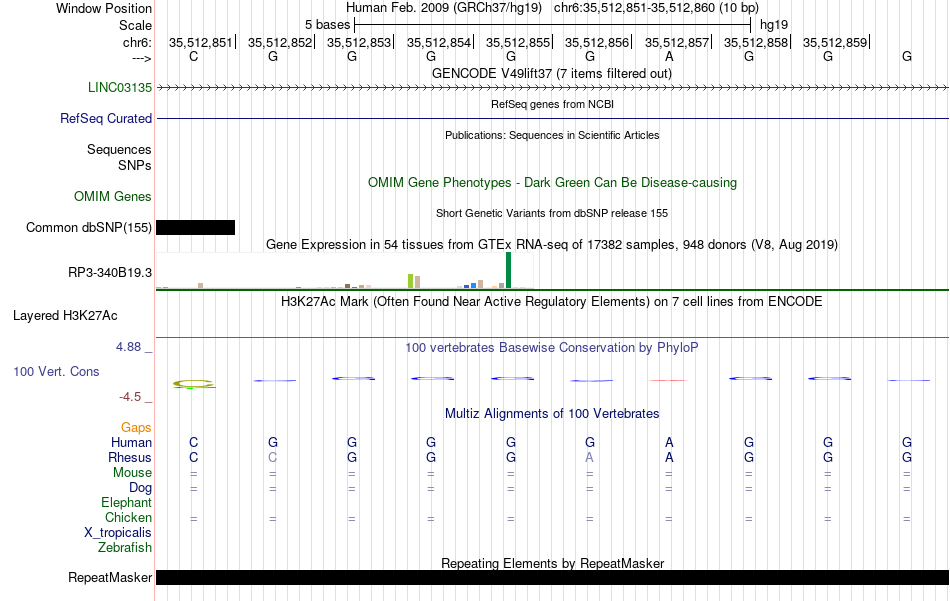Viewport: 950px width, 601px height.
Task: Click the H3K27Ac Mark track title
Action: (552, 301)
